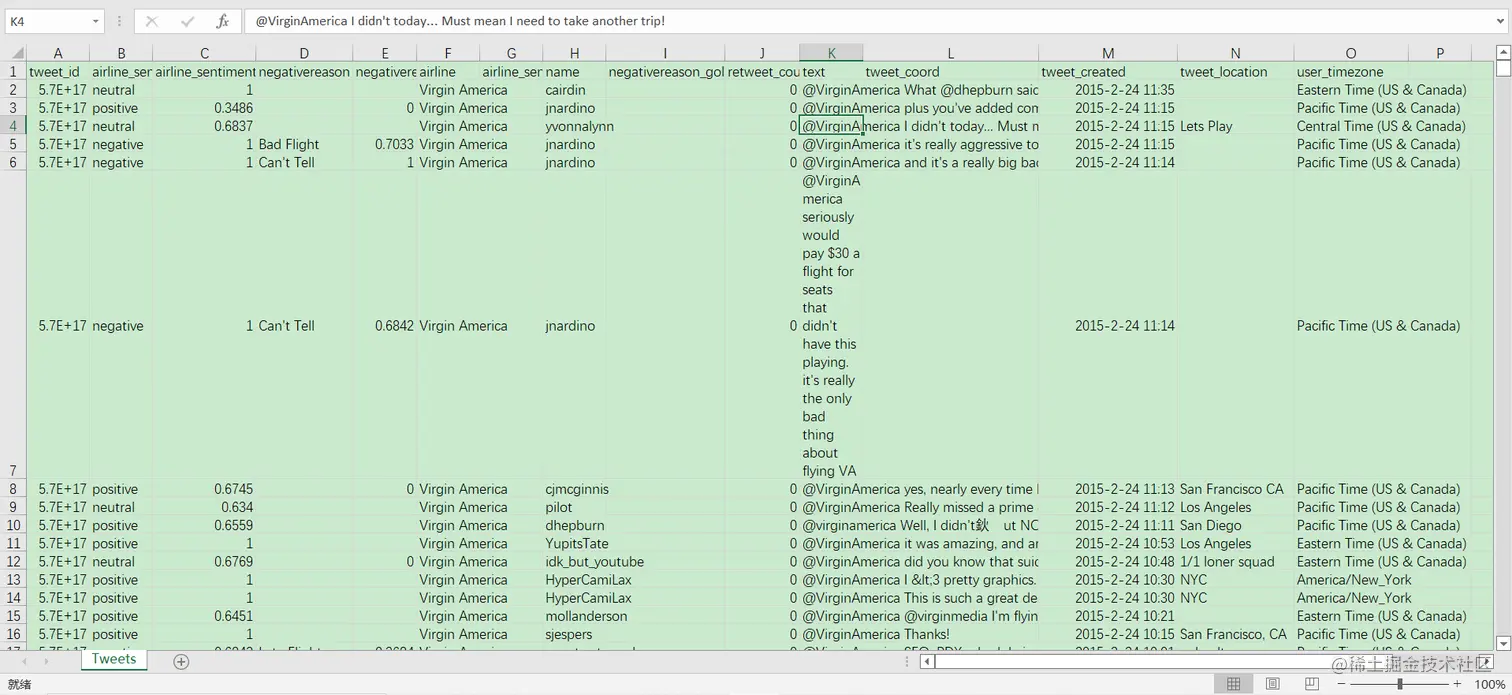Select the San Diego location cell
Image resolution: width=1512 pixels, height=695 pixels.
[1235, 525]
